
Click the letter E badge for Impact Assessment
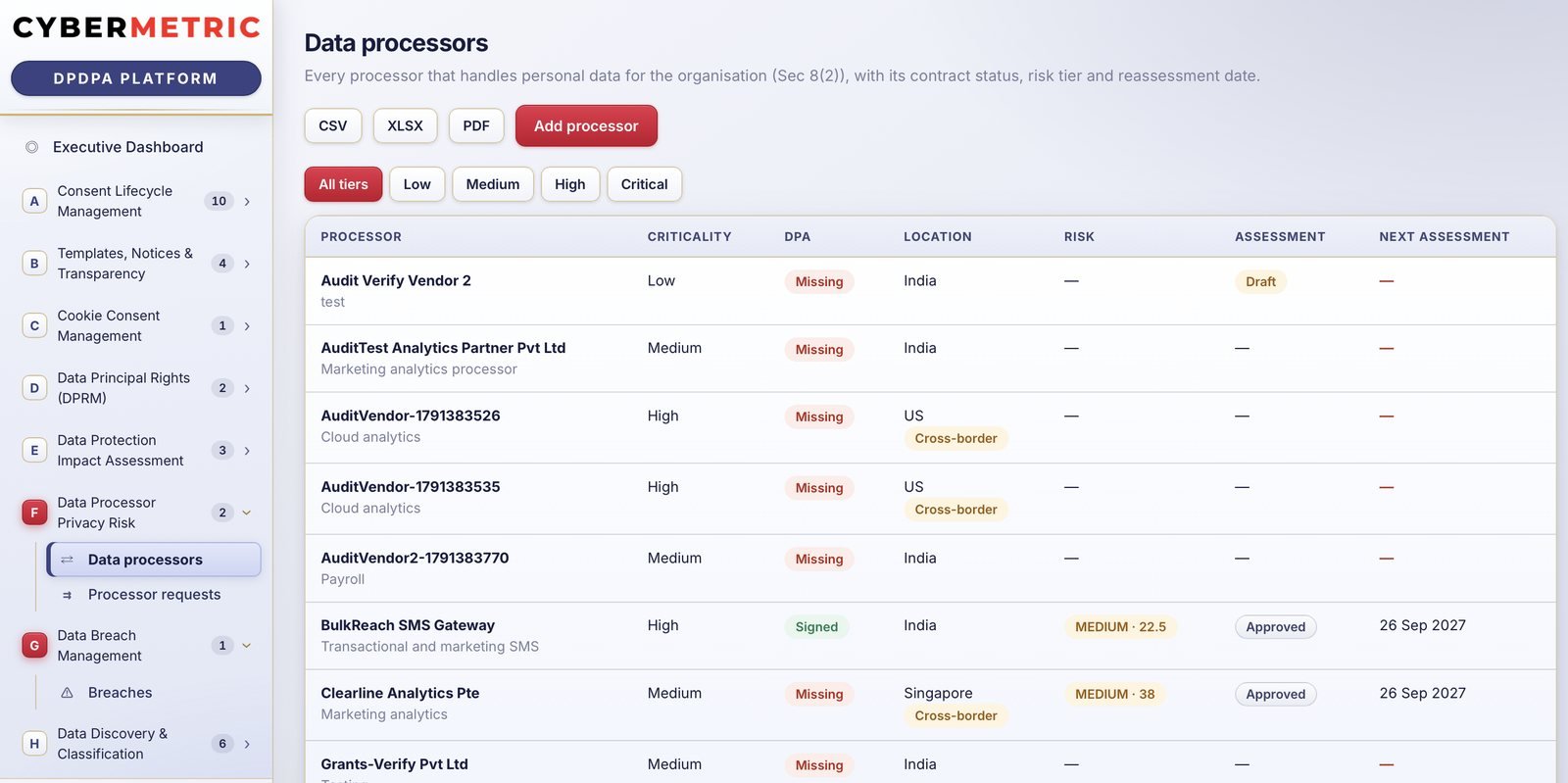pos(34,451)
